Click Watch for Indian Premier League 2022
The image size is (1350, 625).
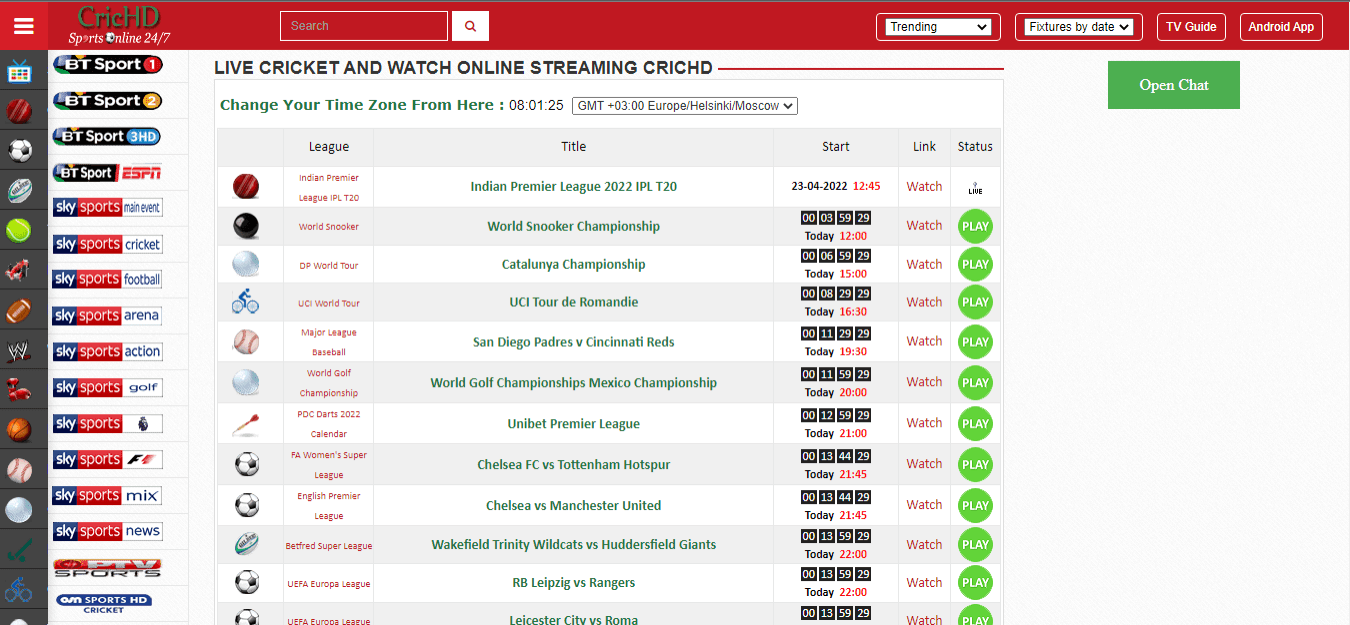924,186
